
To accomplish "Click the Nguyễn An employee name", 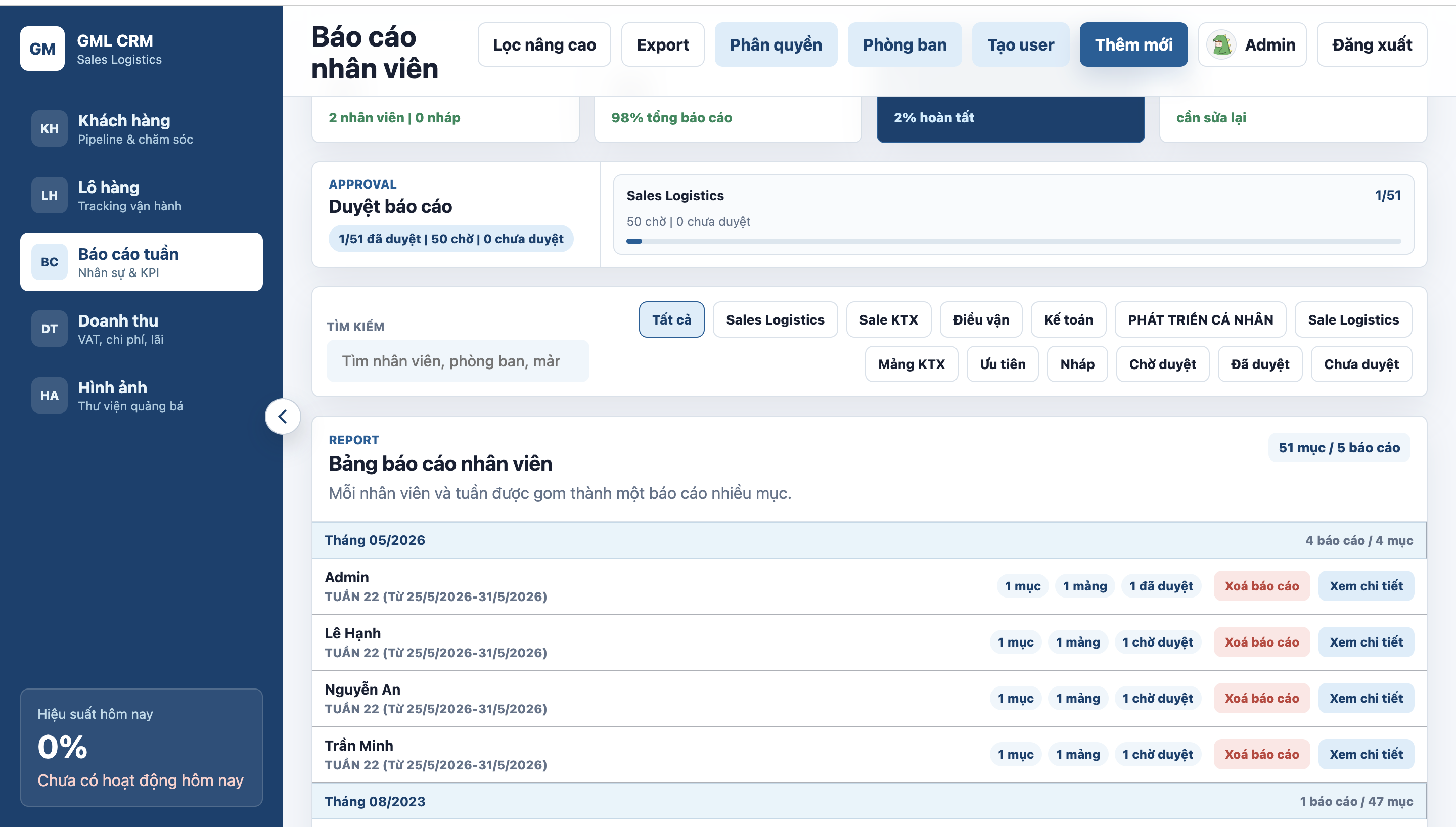I will click(363, 690).
